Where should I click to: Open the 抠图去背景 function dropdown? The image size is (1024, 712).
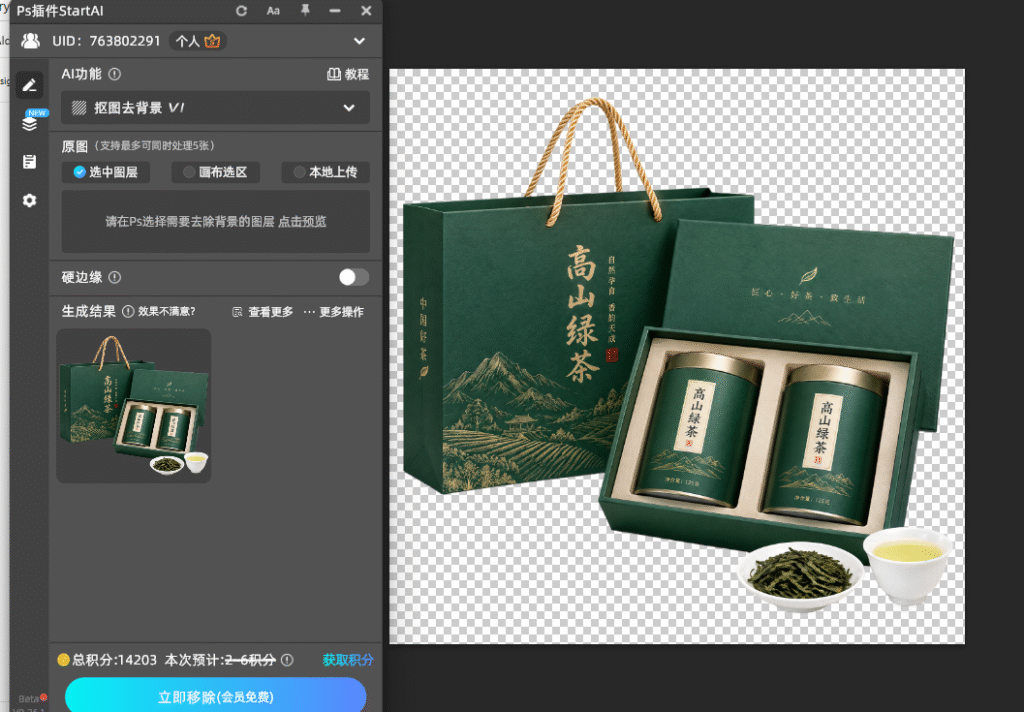tap(216, 108)
